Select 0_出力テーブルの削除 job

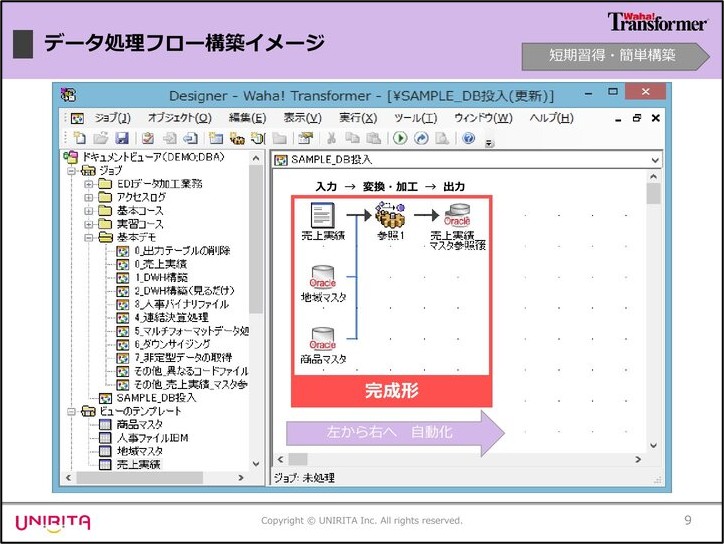tap(182, 251)
